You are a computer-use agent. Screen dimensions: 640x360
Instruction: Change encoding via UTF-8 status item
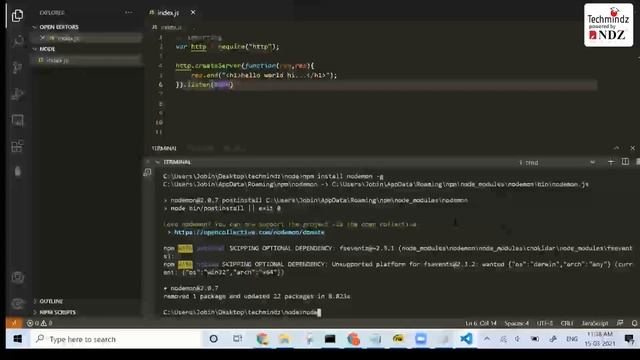544,323
